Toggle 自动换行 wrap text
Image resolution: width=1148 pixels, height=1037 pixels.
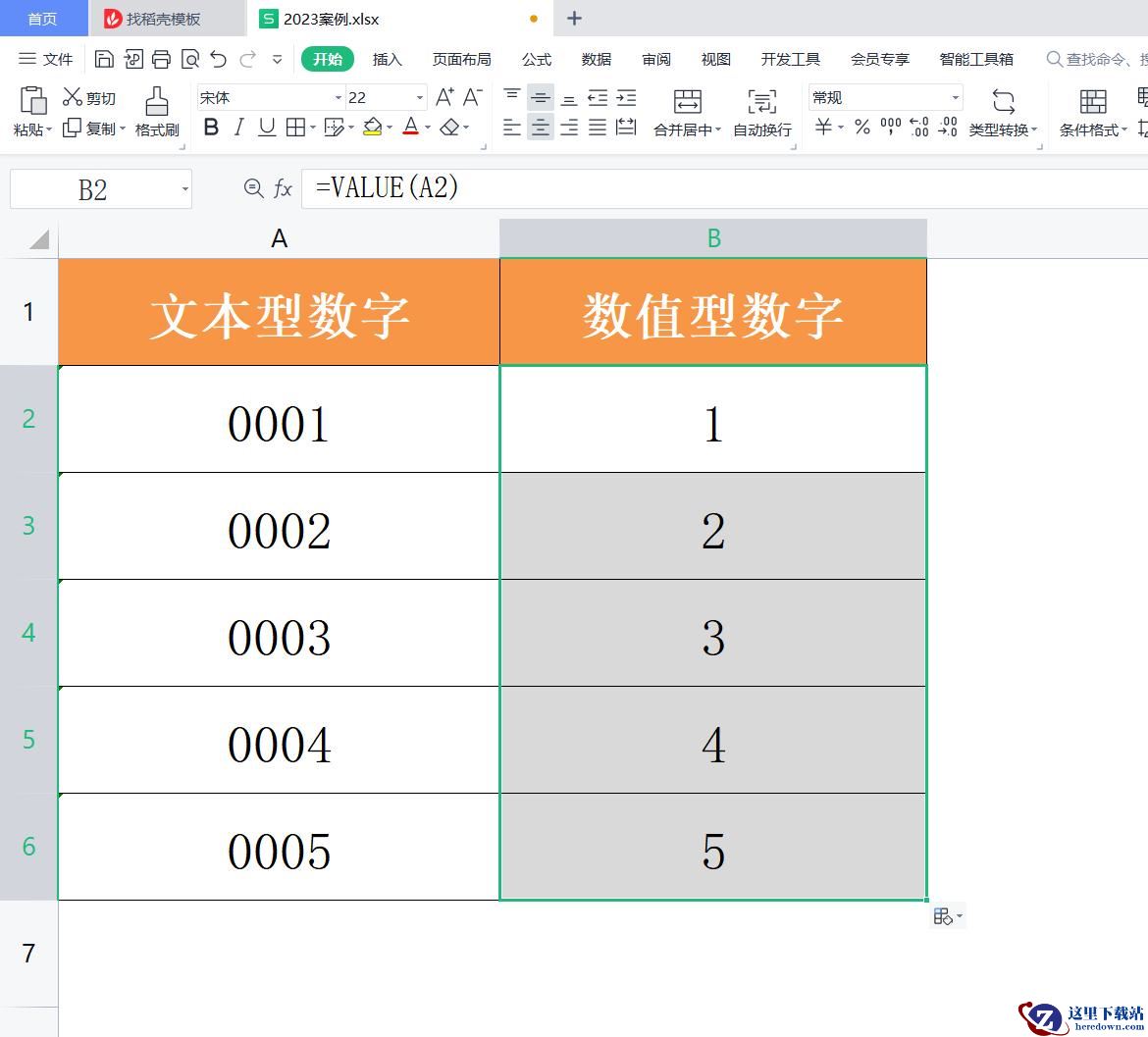[x=762, y=112]
